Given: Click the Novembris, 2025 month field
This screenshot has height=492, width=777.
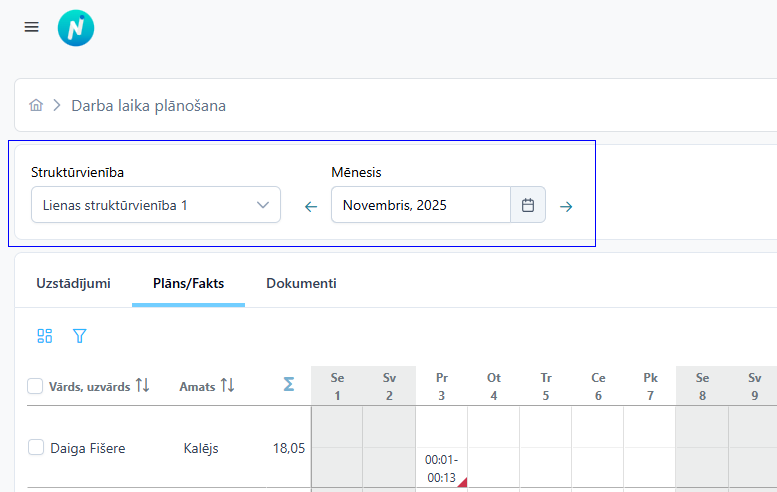Looking at the screenshot, I should click(421, 205).
